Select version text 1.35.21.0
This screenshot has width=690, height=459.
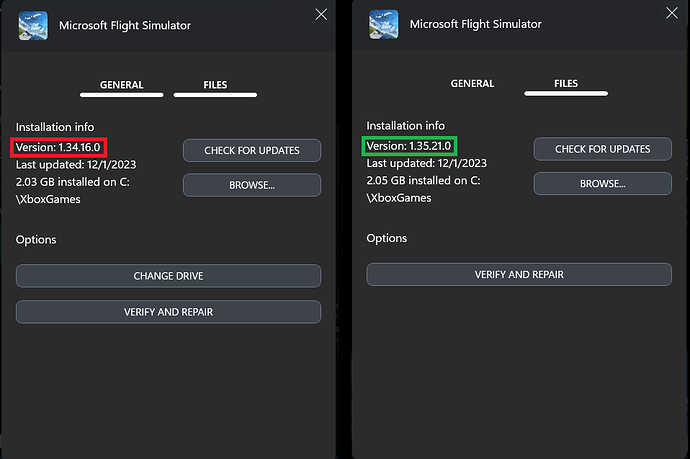coord(409,146)
